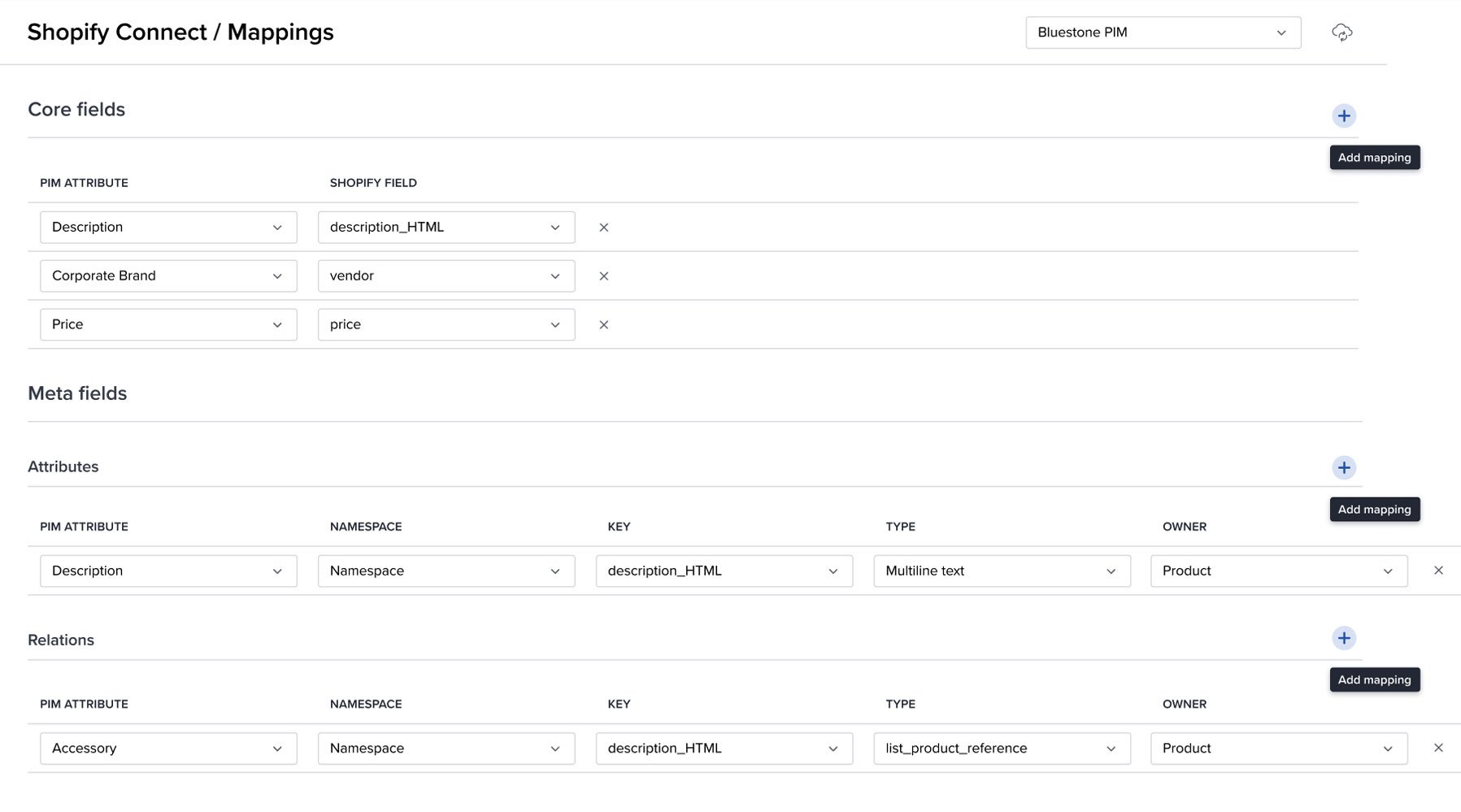Click the plus icon next to Core fields
Screen dimensions: 1461x812
[x=1344, y=115]
